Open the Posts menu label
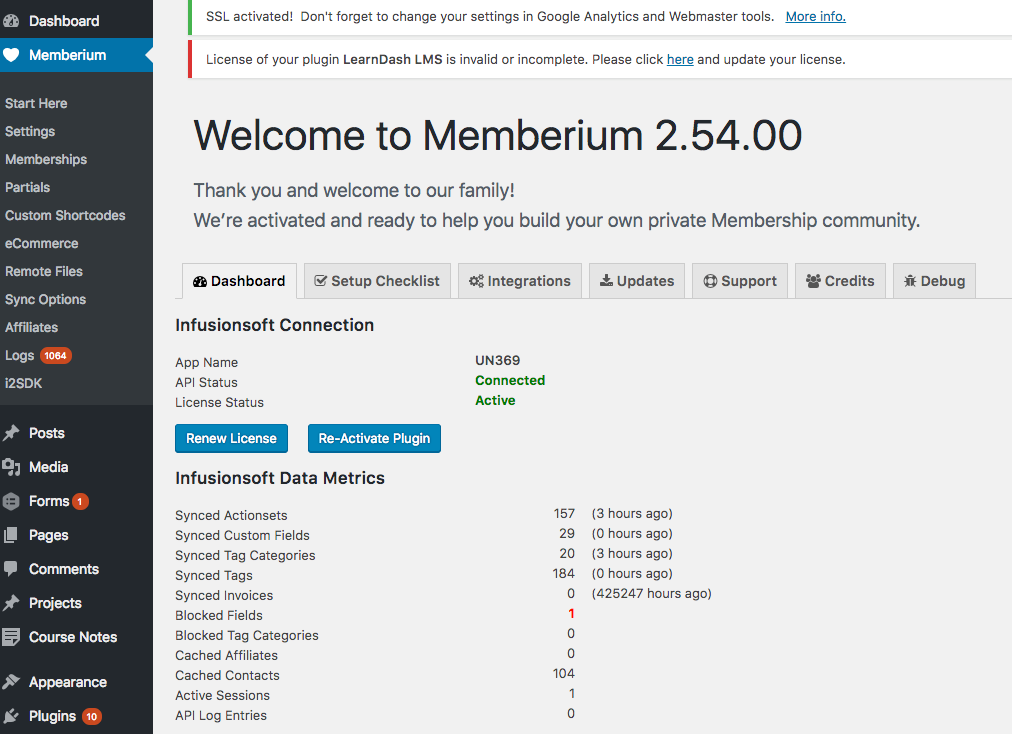The image size is (1012, 734). click(x=46, y=433)
